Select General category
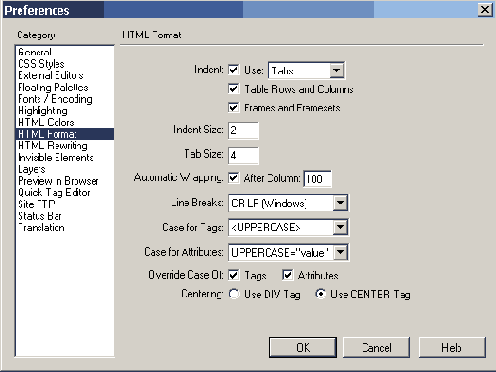 coord(65,52)
